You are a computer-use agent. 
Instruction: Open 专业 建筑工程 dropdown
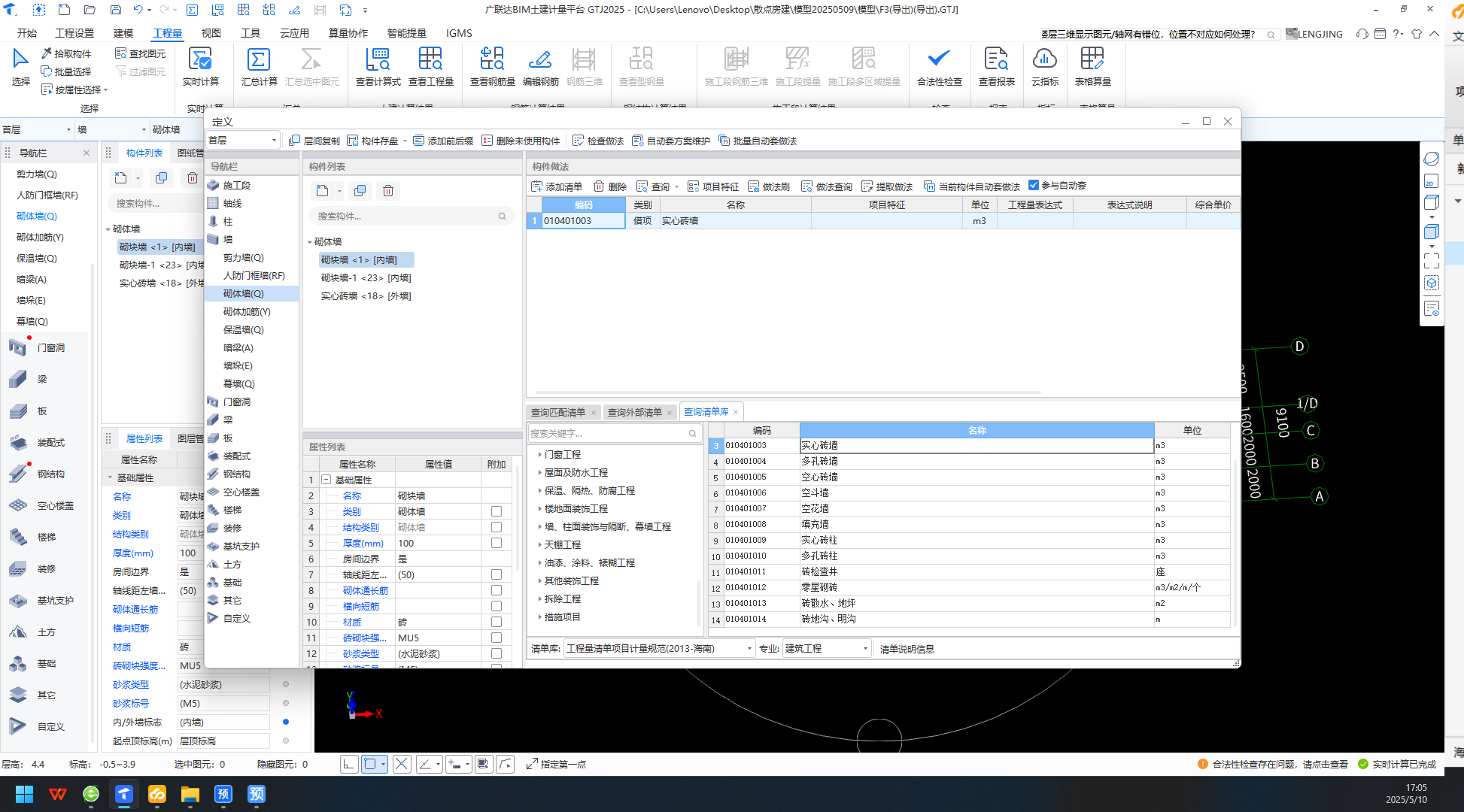826,648
